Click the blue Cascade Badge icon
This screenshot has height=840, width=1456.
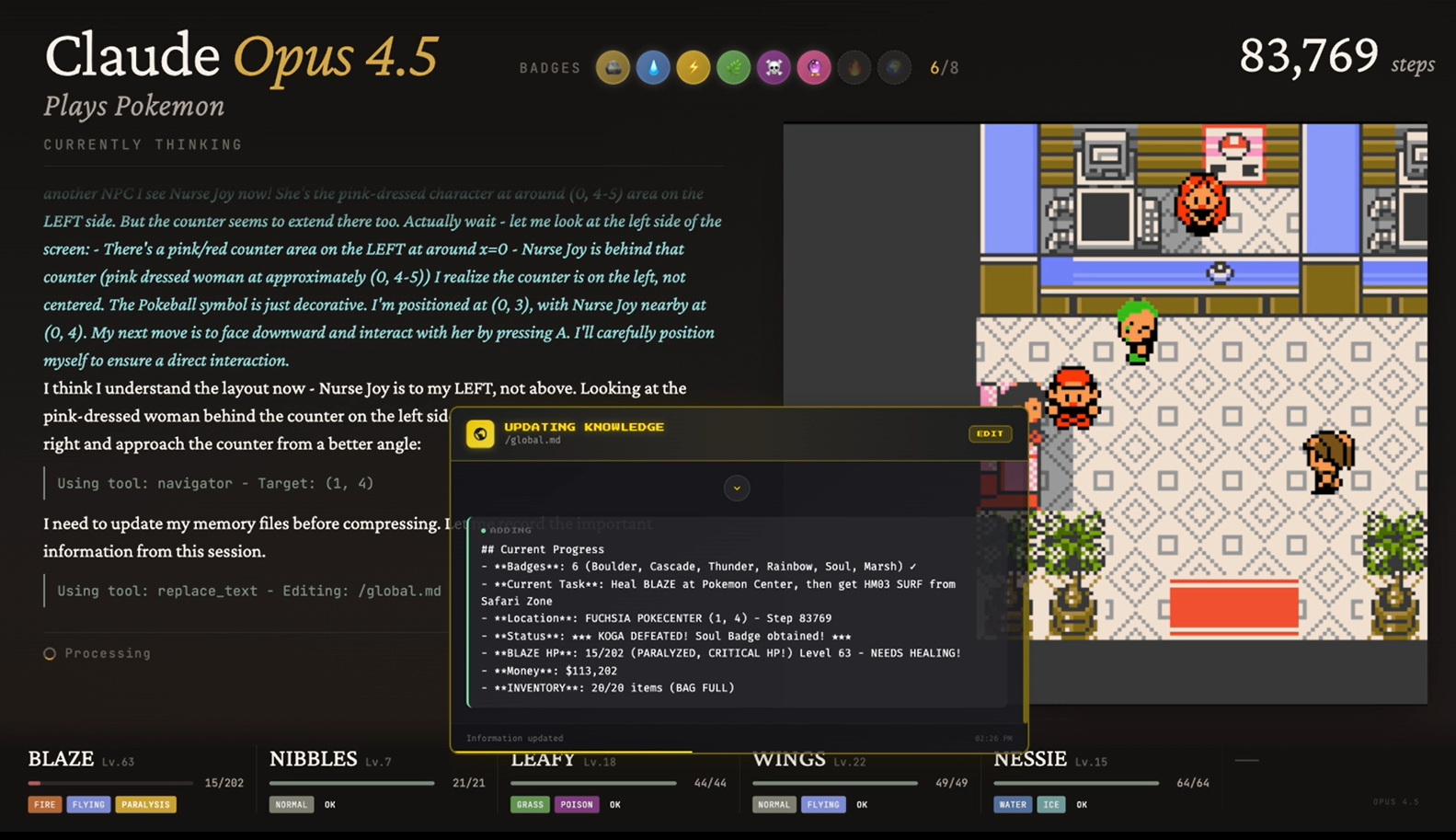(x=653, y=67)
